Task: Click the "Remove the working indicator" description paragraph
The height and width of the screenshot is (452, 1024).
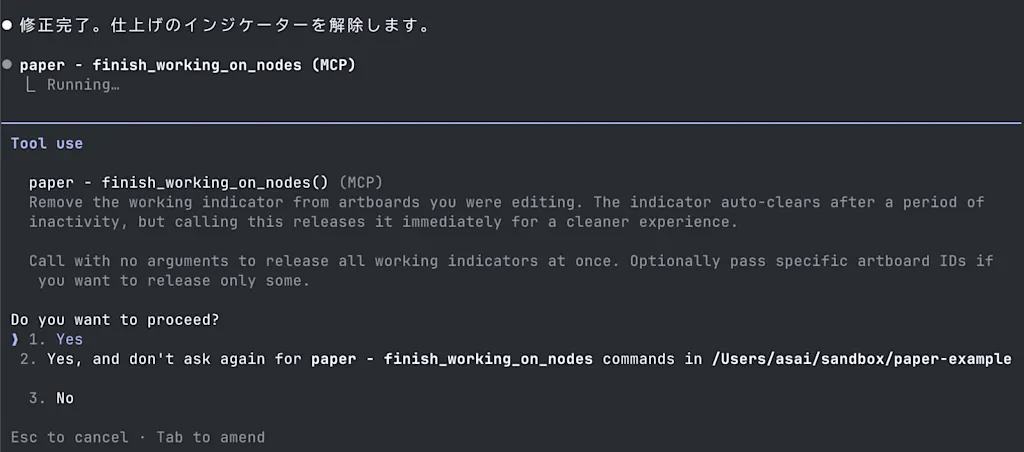Action: click(506, 212)
